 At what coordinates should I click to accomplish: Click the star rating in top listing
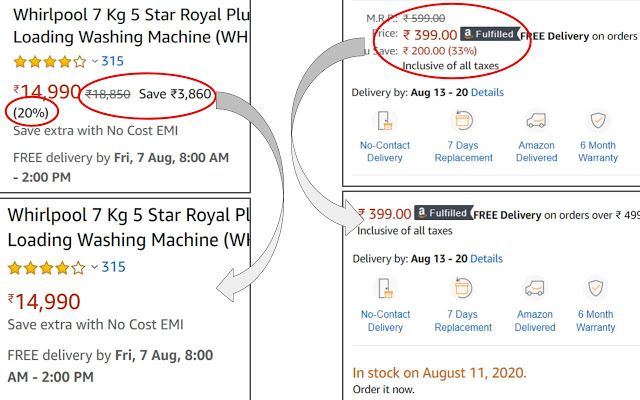50,62
